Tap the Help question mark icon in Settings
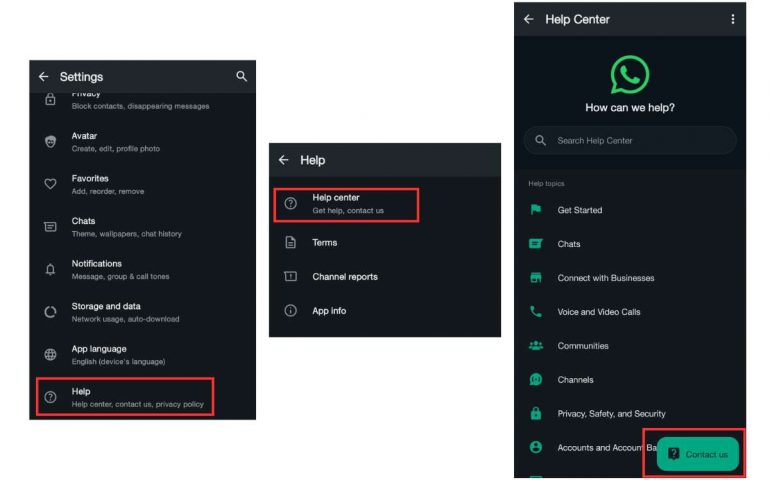Viewport: 770px width, 480px height. 50,397
